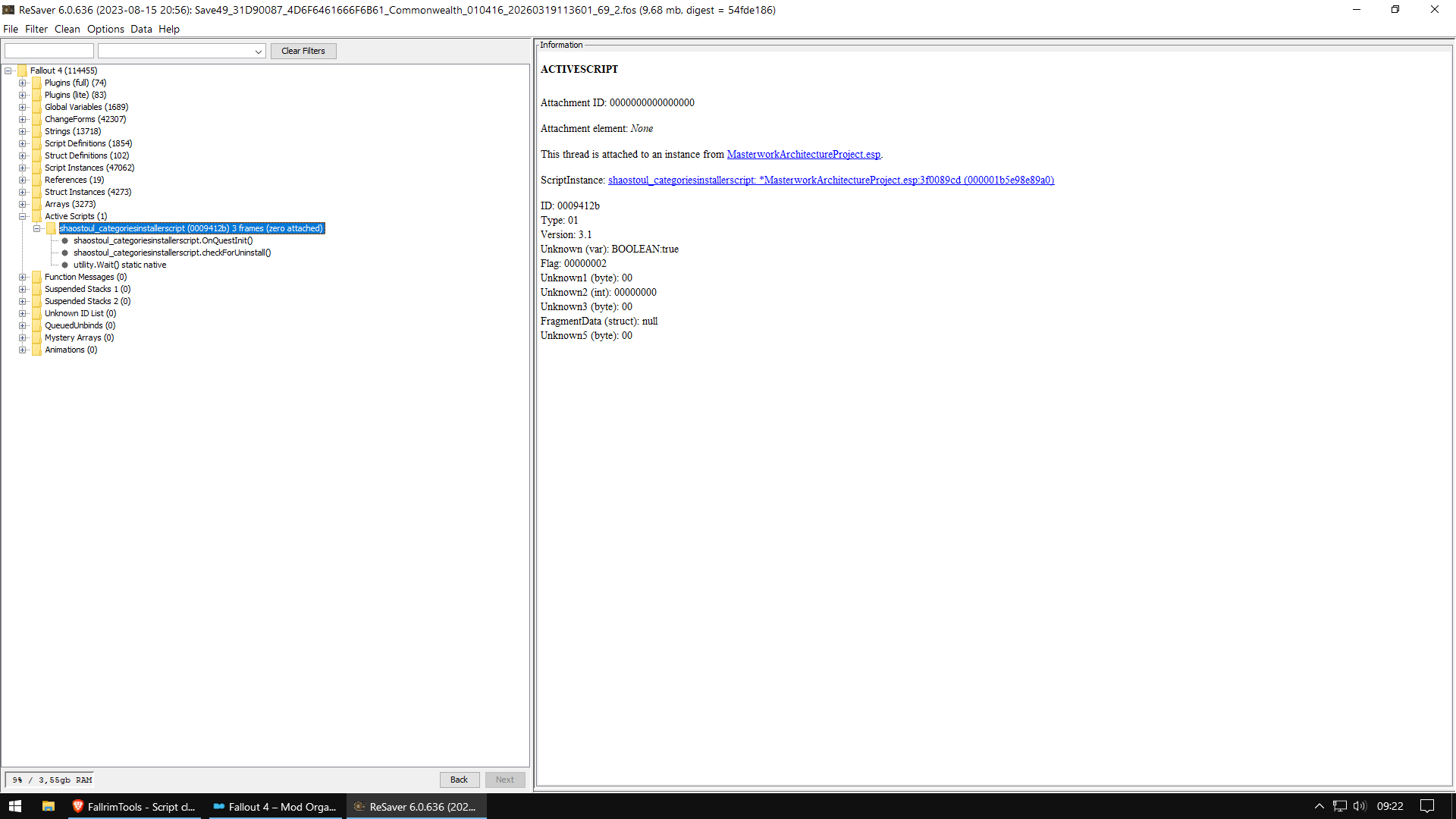Open File Explorer from the taskbar
Viewport: 1456px width, 819px height.
pos(48,806)
